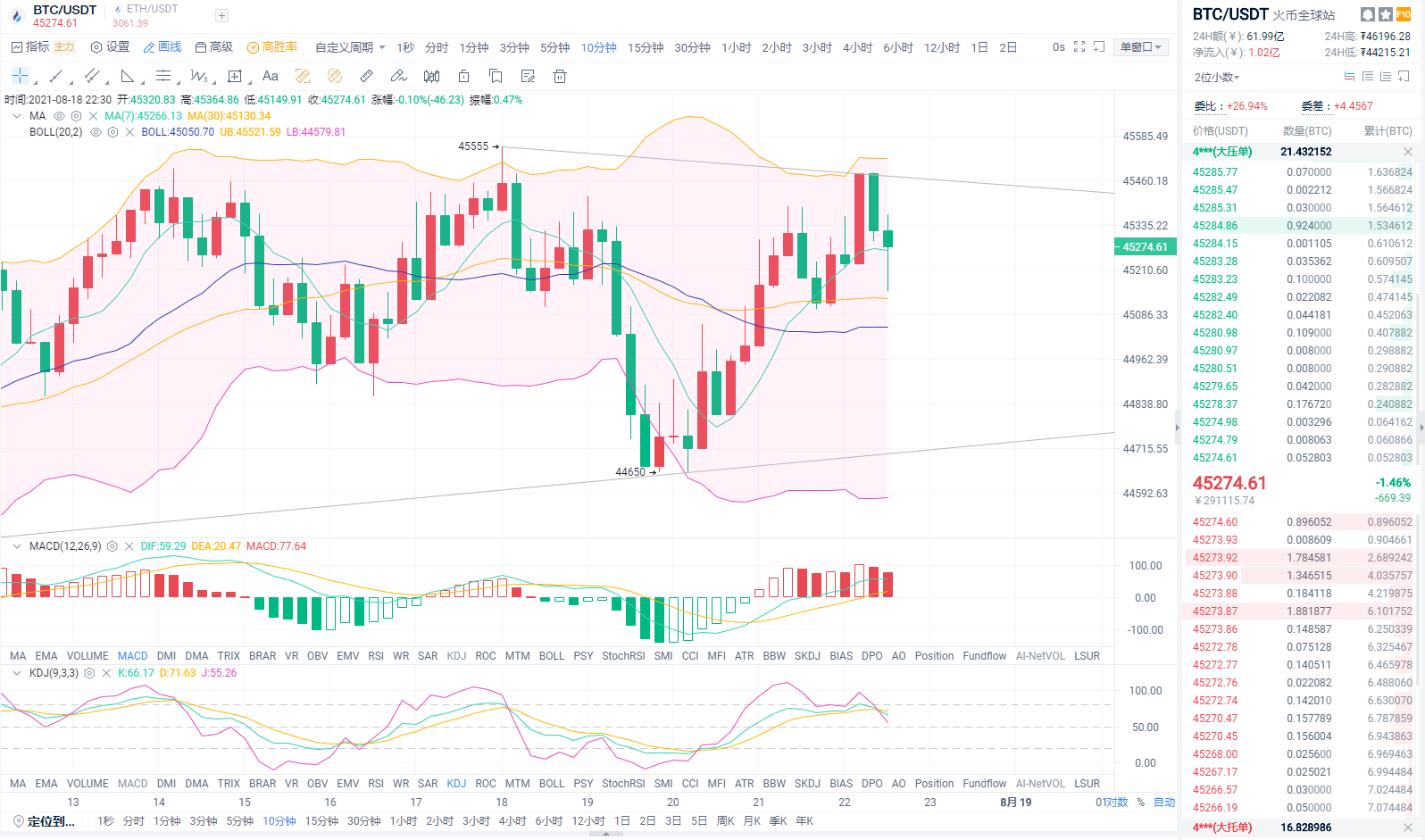1425x840 pixels.
Task: Click the bookmark copy icon in drawing toolbar
Action: 496,76
